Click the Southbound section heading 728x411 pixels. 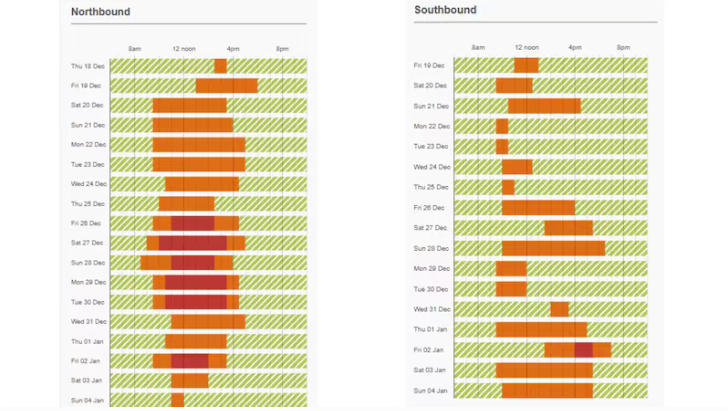(445, 10)
